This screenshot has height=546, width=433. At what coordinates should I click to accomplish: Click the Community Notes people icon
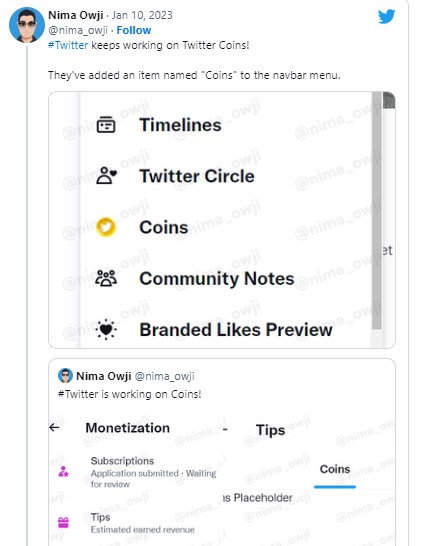pyautogui.click(x=106, y=278)
